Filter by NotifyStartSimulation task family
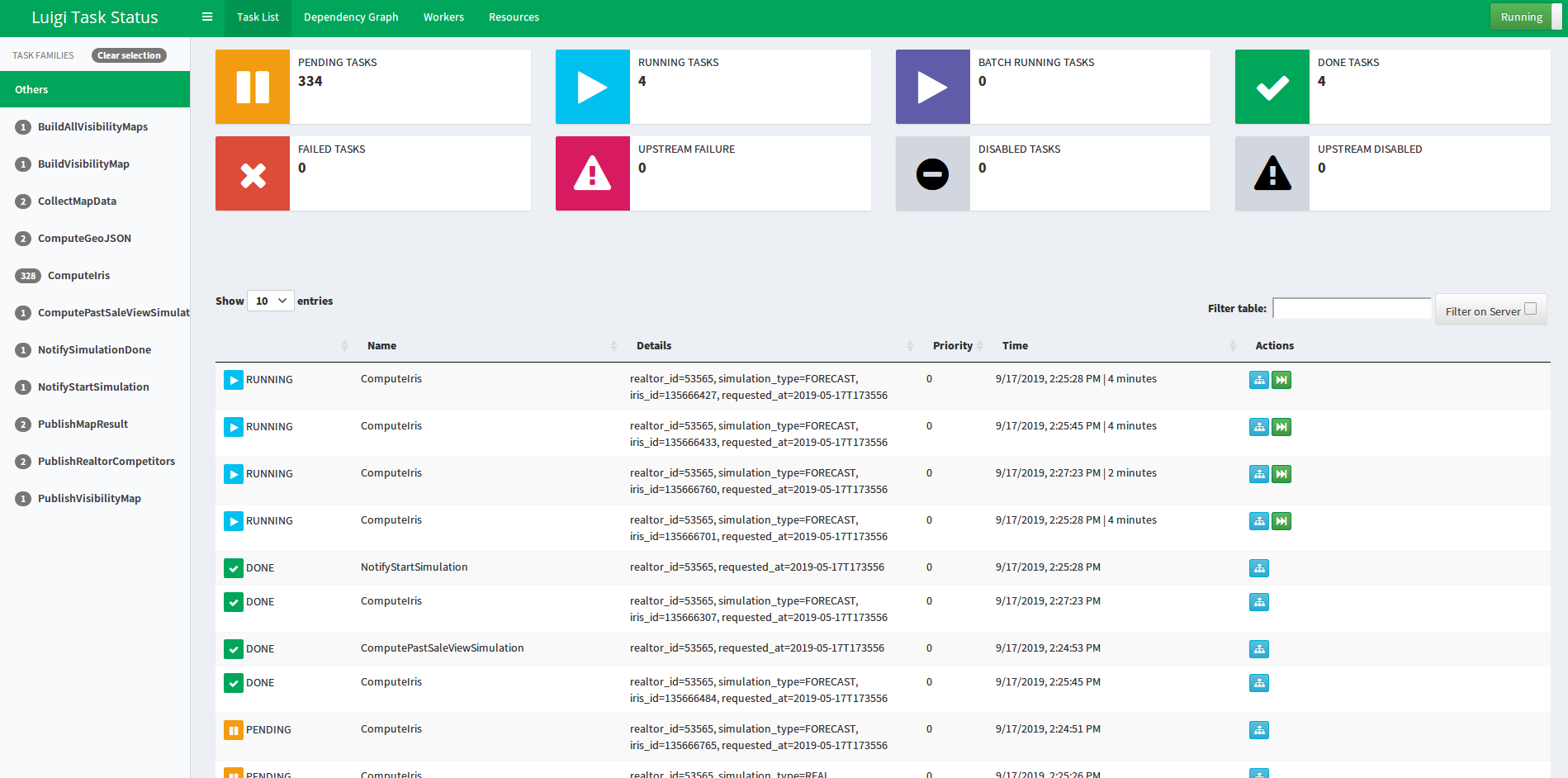This screenshot has height=778, width=1568. (x=95, y=387)
